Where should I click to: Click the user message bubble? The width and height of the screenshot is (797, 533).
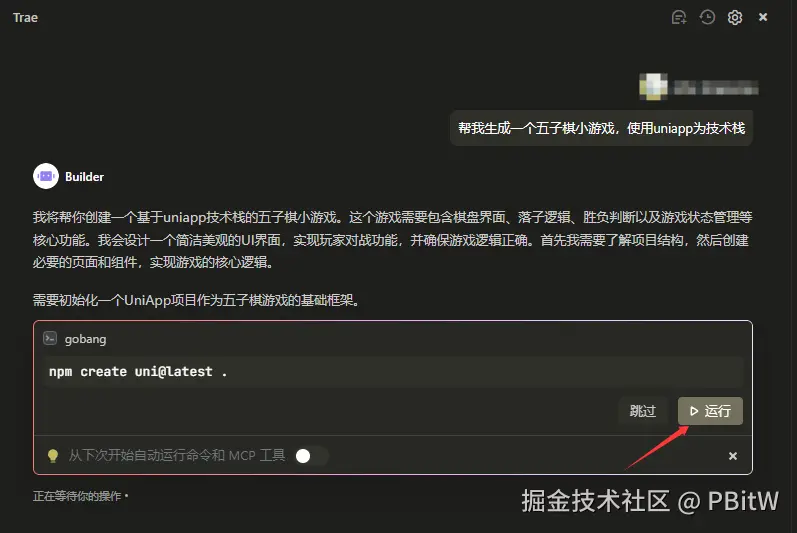pos(601,128)
